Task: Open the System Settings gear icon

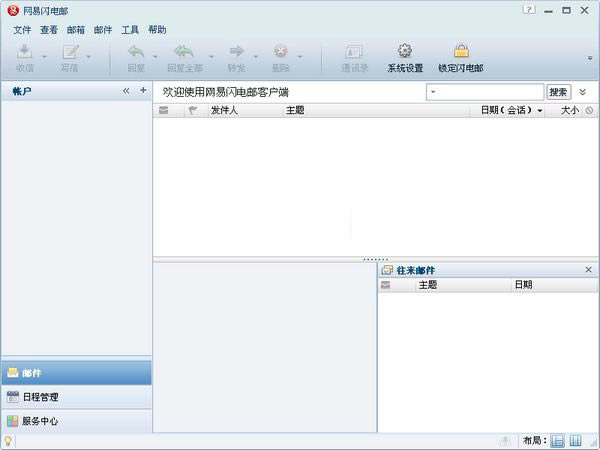Action: tap(405, 51)
